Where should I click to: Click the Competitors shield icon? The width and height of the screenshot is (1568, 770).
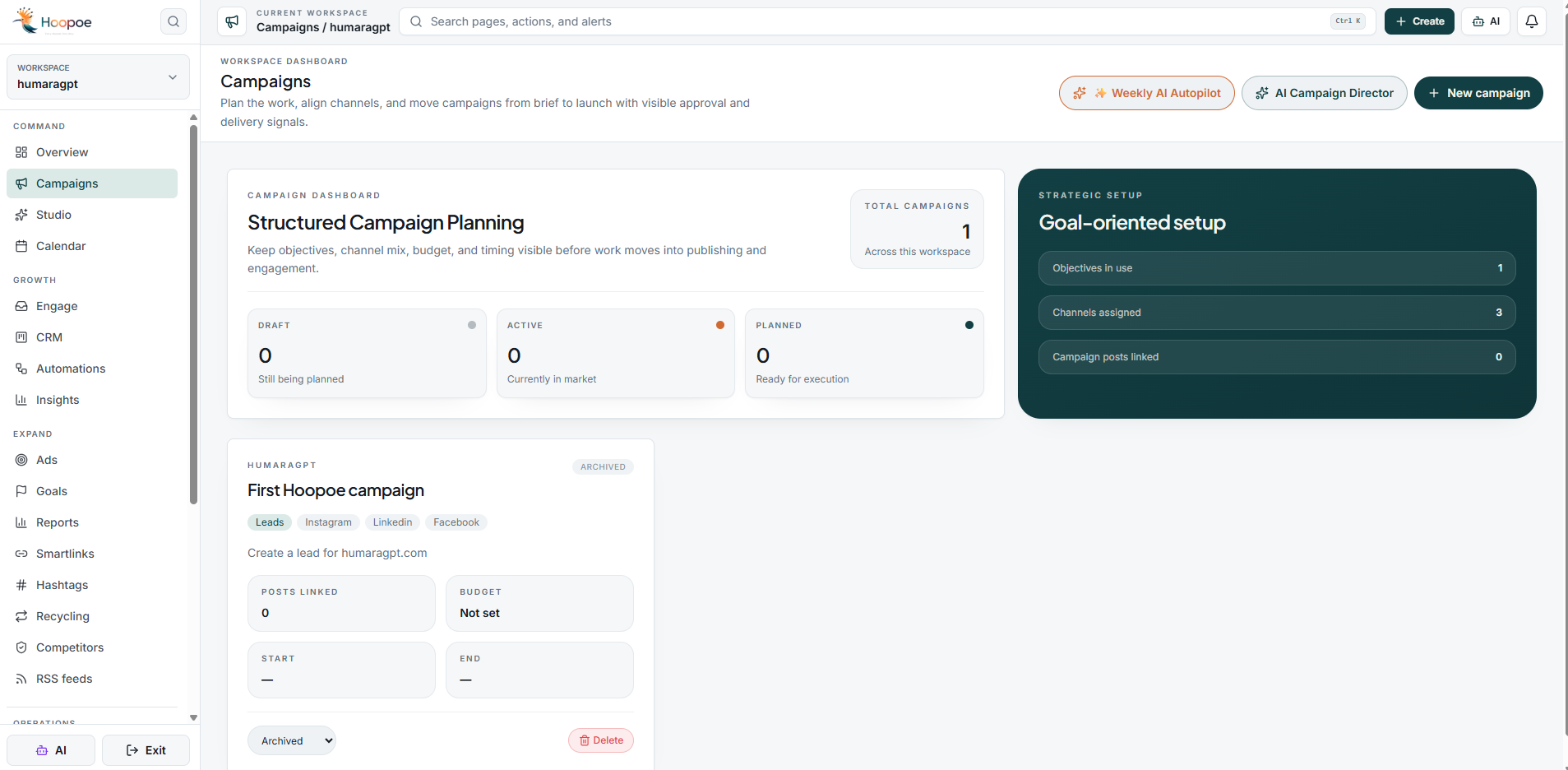[x=21, y=647]
